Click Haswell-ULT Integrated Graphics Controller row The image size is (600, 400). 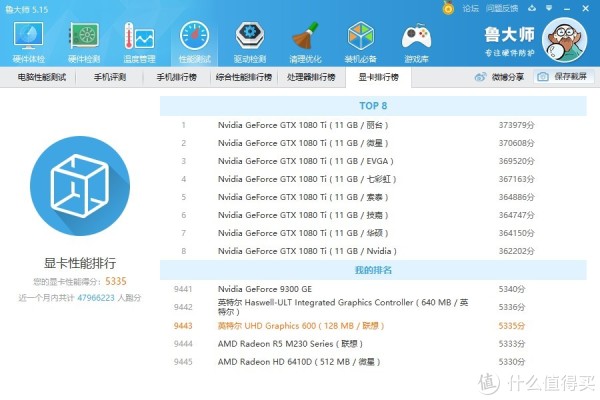pyautogui.click(x=373, y=307)
